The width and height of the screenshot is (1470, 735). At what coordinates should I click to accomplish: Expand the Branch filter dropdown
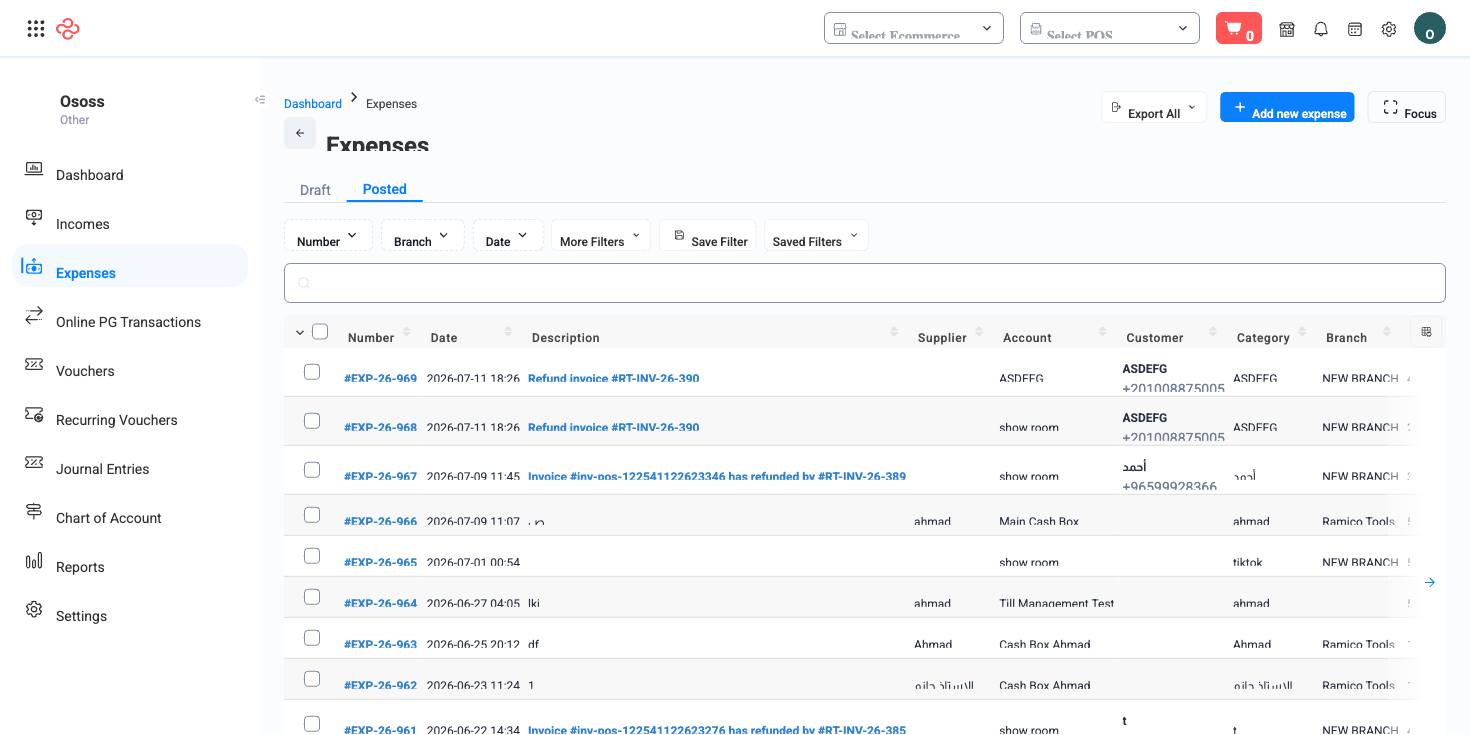tap(422, 235)
